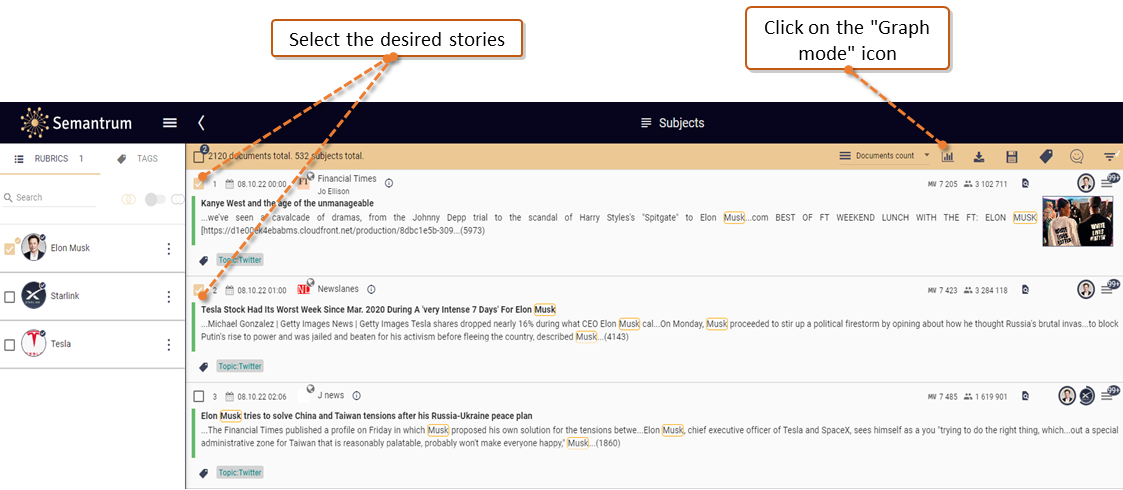Open three-dot menu for Starlink
Screen dimensions: 1123x490
[x=169, y=297]
